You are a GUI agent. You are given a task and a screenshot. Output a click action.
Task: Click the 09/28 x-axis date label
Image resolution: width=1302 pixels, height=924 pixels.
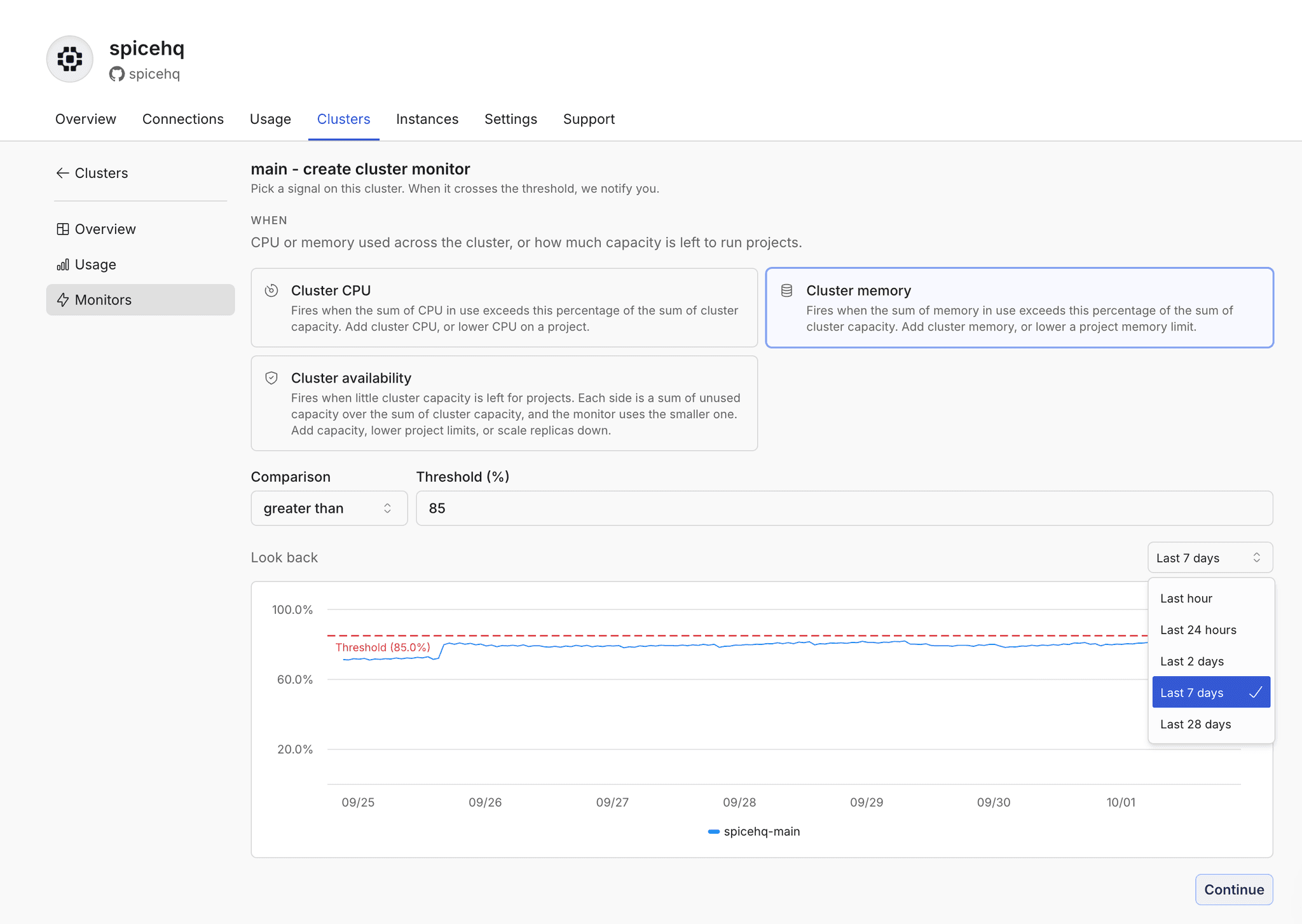pos(739,803)
